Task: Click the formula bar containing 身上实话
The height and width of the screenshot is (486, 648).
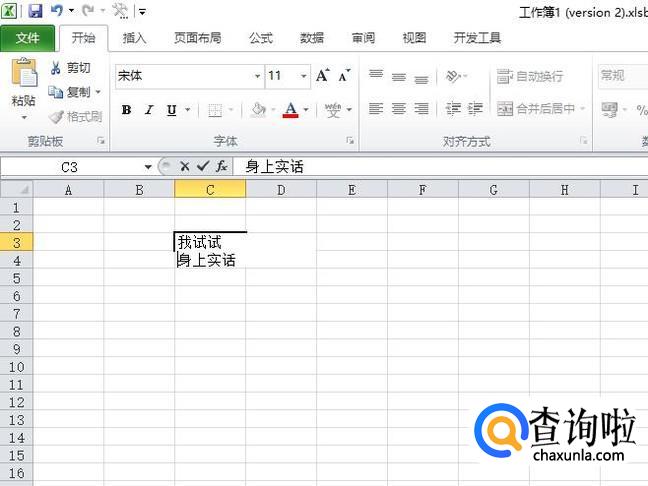Action: pyautogui.click(x=441, y=167)
